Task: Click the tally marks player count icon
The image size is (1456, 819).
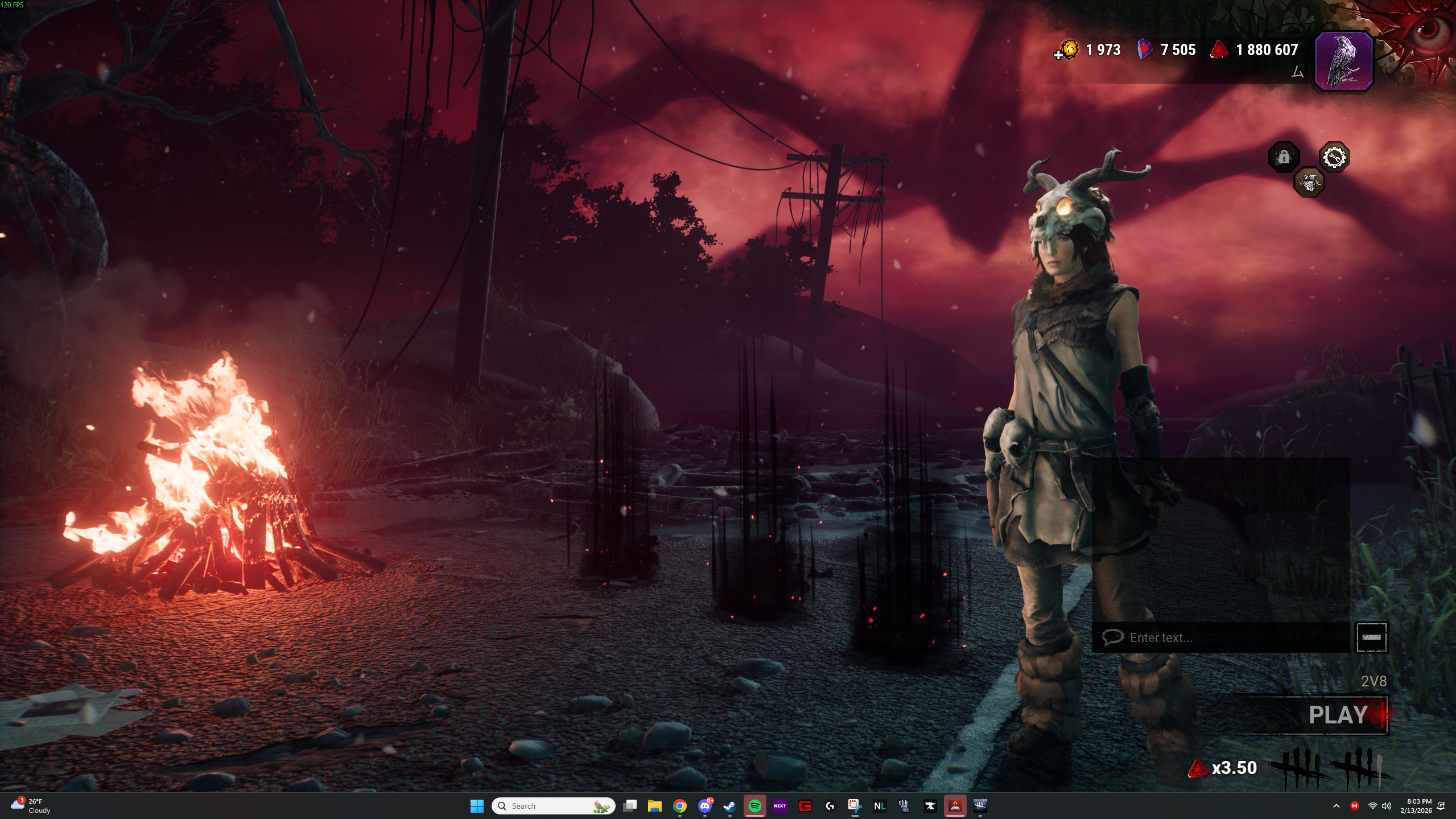Action: click(x=1331, y=768)
